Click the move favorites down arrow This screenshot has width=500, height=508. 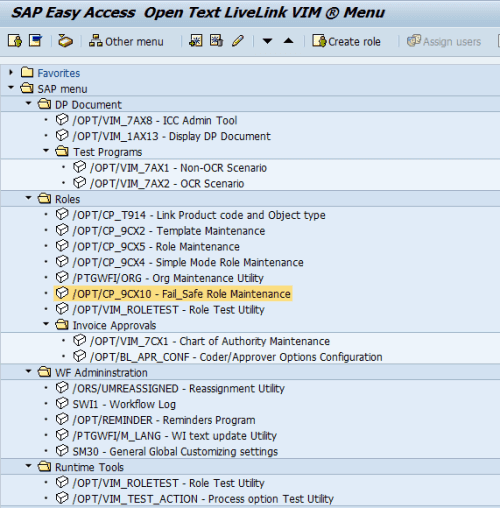click(267, 41)
